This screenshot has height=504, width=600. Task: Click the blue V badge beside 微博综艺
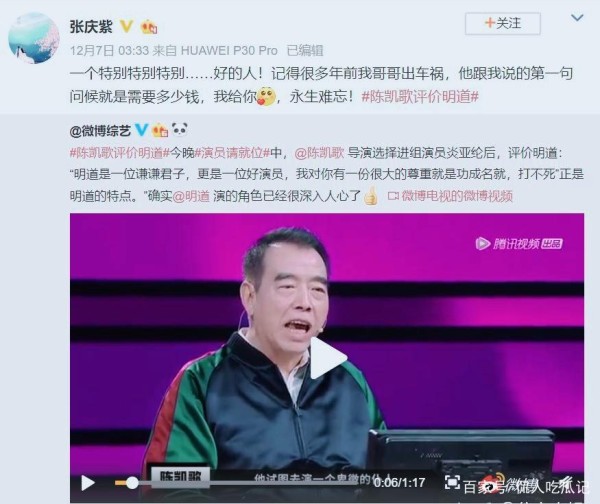pyautogui.click(x=142, y=130)
